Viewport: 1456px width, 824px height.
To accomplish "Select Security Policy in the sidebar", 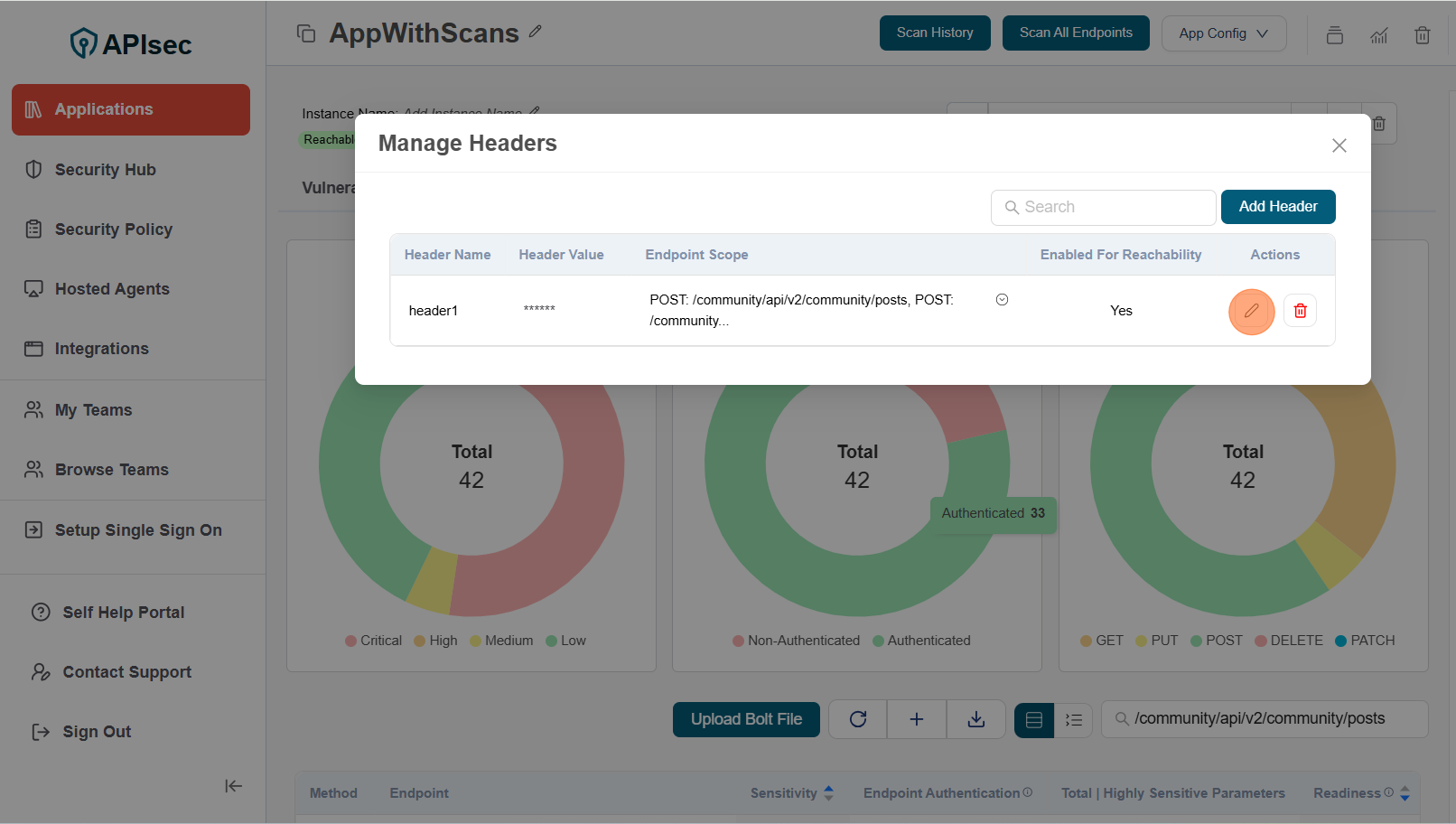I will click(x=114, y=229).
